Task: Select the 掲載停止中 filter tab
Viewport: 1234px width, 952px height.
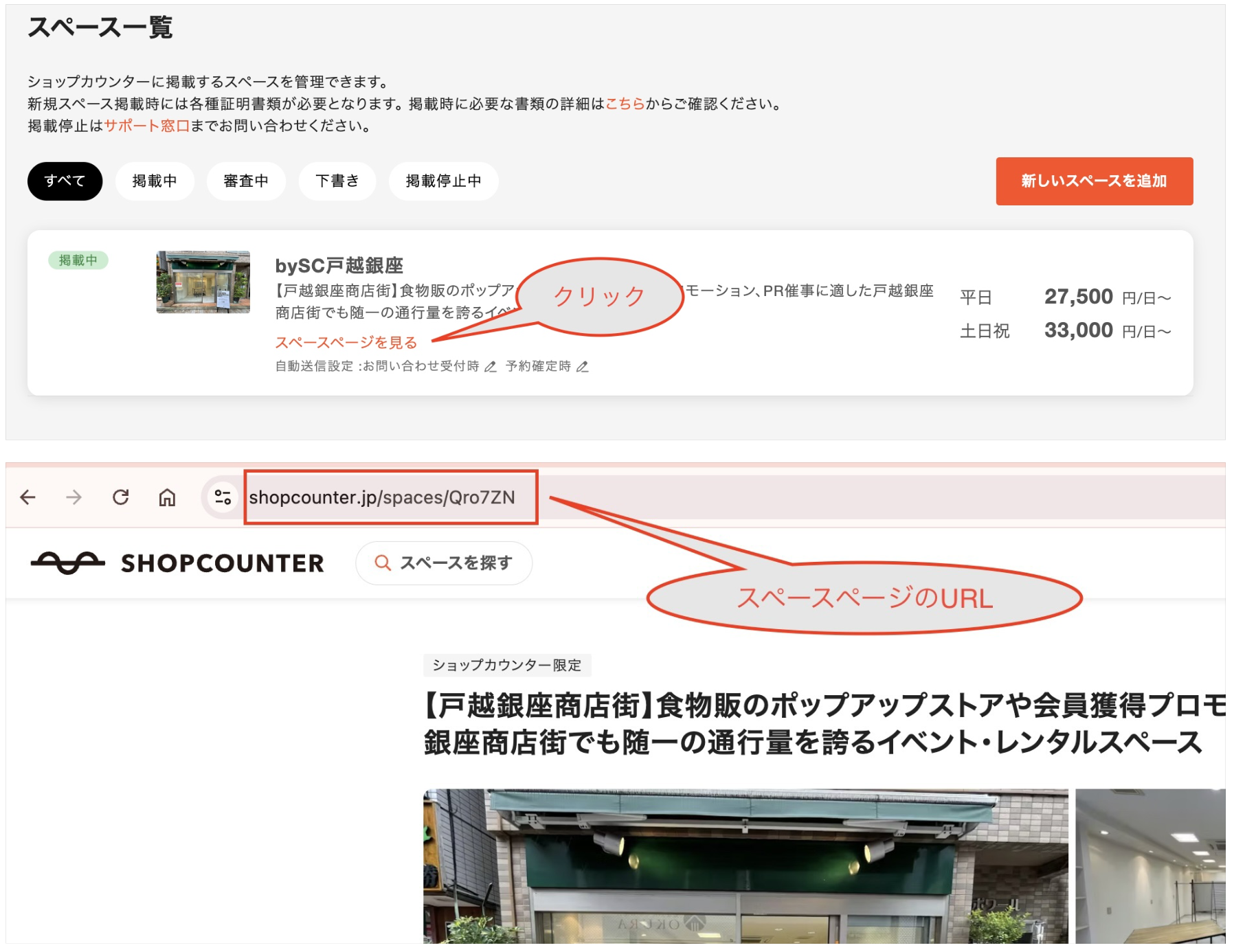Action: [x=443, y=181]
